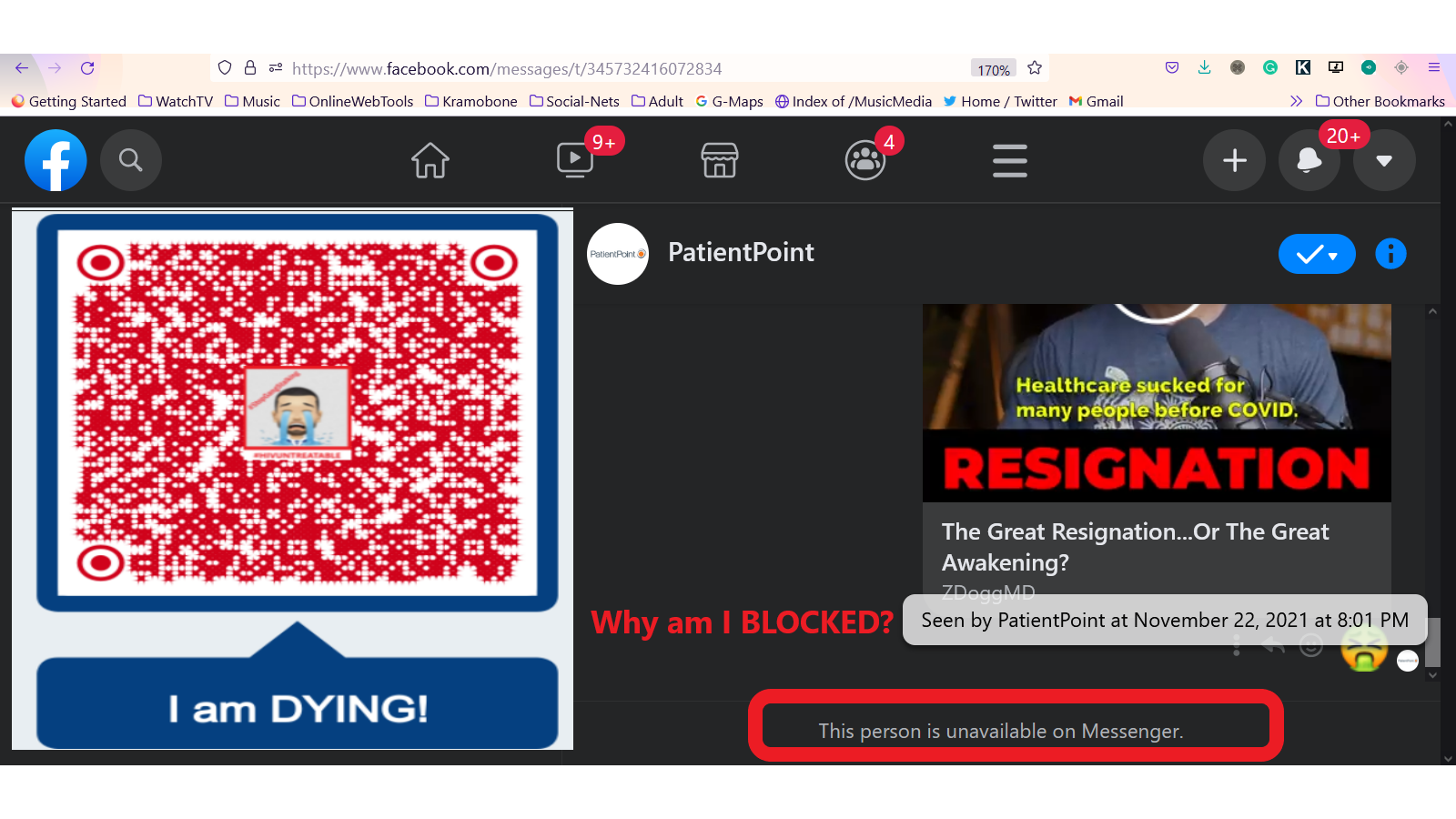Reload the page in browser
This screenshot has height=819, width=1456.
(x=87, y=68)
